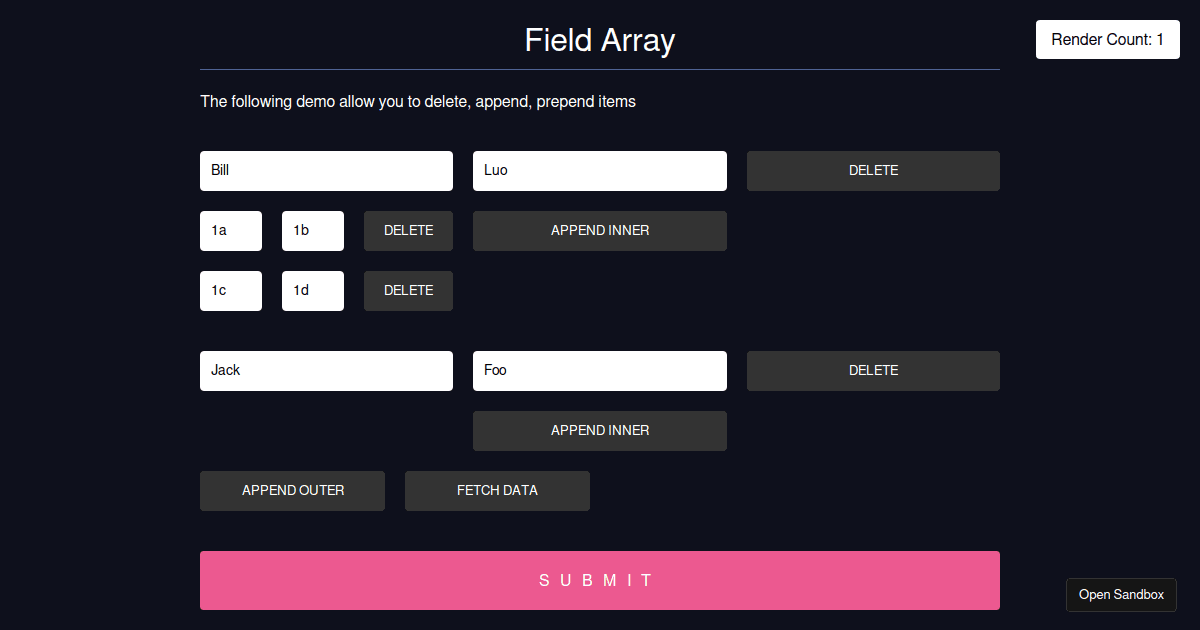Select the input field containing Foo
The width and height of the screenshot is (1200, 630).
(599, 370)
